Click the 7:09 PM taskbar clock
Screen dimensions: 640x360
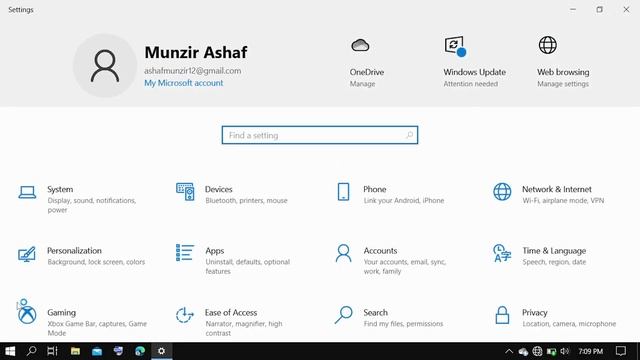591,351
